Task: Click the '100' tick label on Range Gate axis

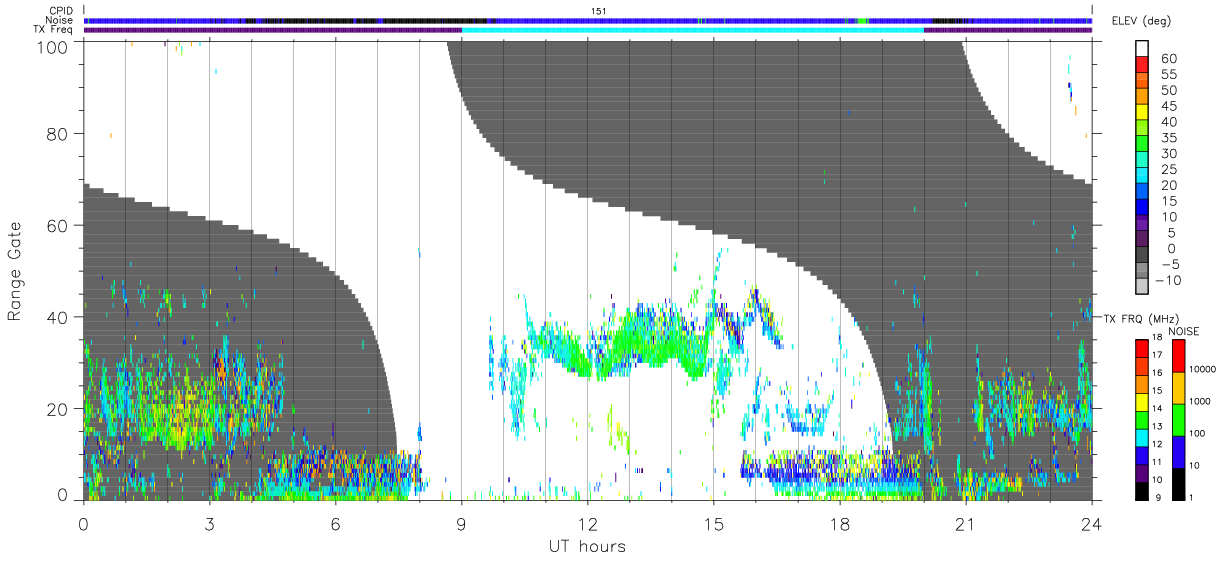Action: pyautogui.click(x=51, y=46)
